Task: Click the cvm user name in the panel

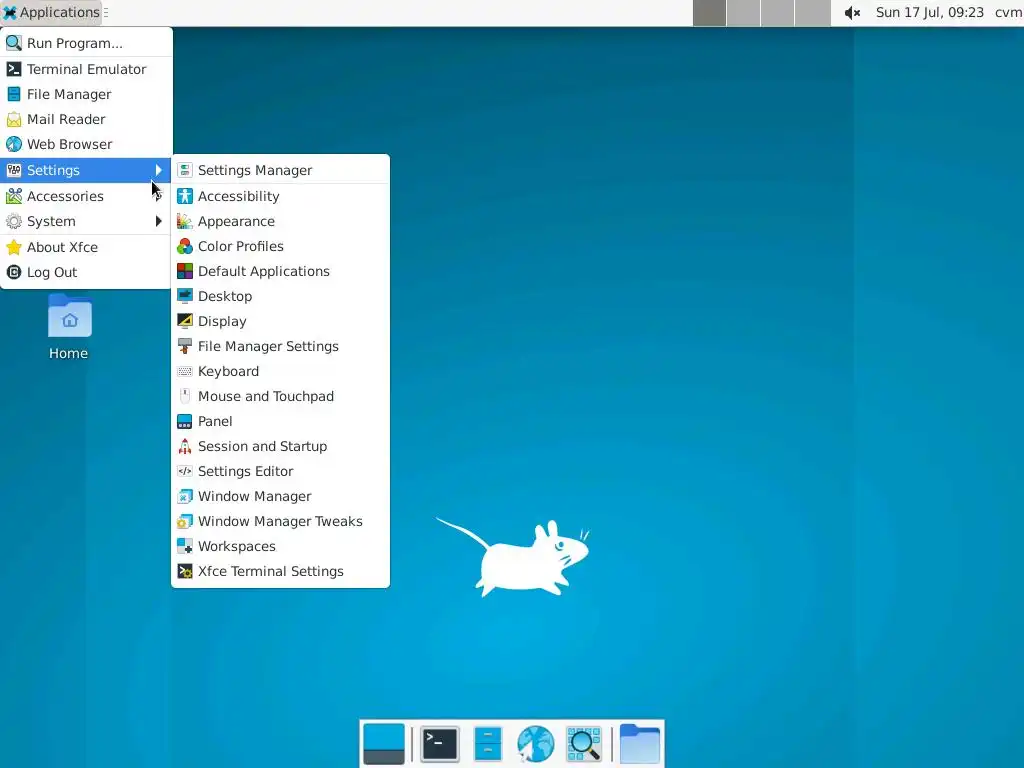Action: tap(1008, 12)
